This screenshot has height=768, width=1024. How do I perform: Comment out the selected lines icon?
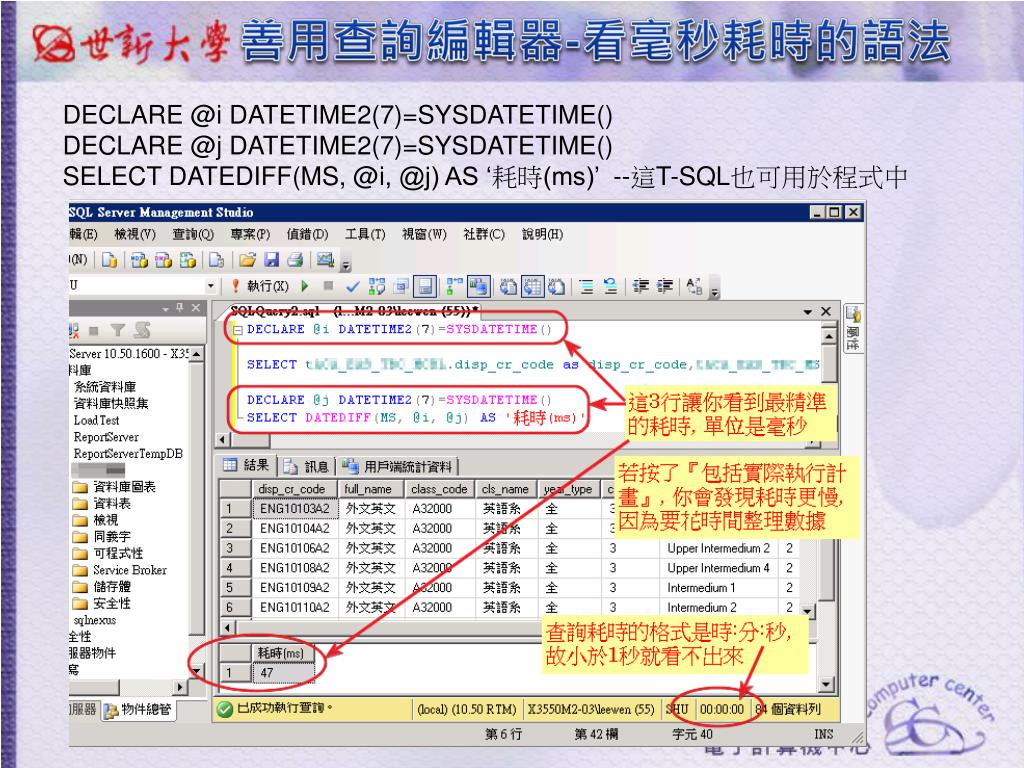pyautogui.click(x=586, y=286)
